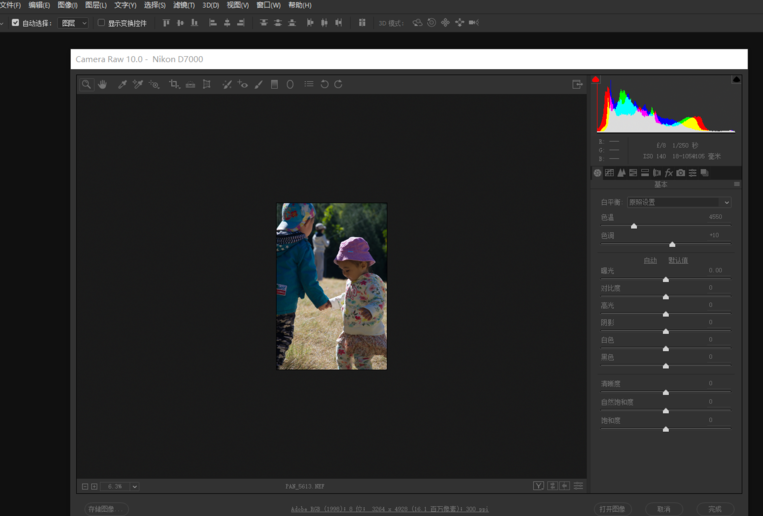Open the zoom level dropdown

point(134,486)
